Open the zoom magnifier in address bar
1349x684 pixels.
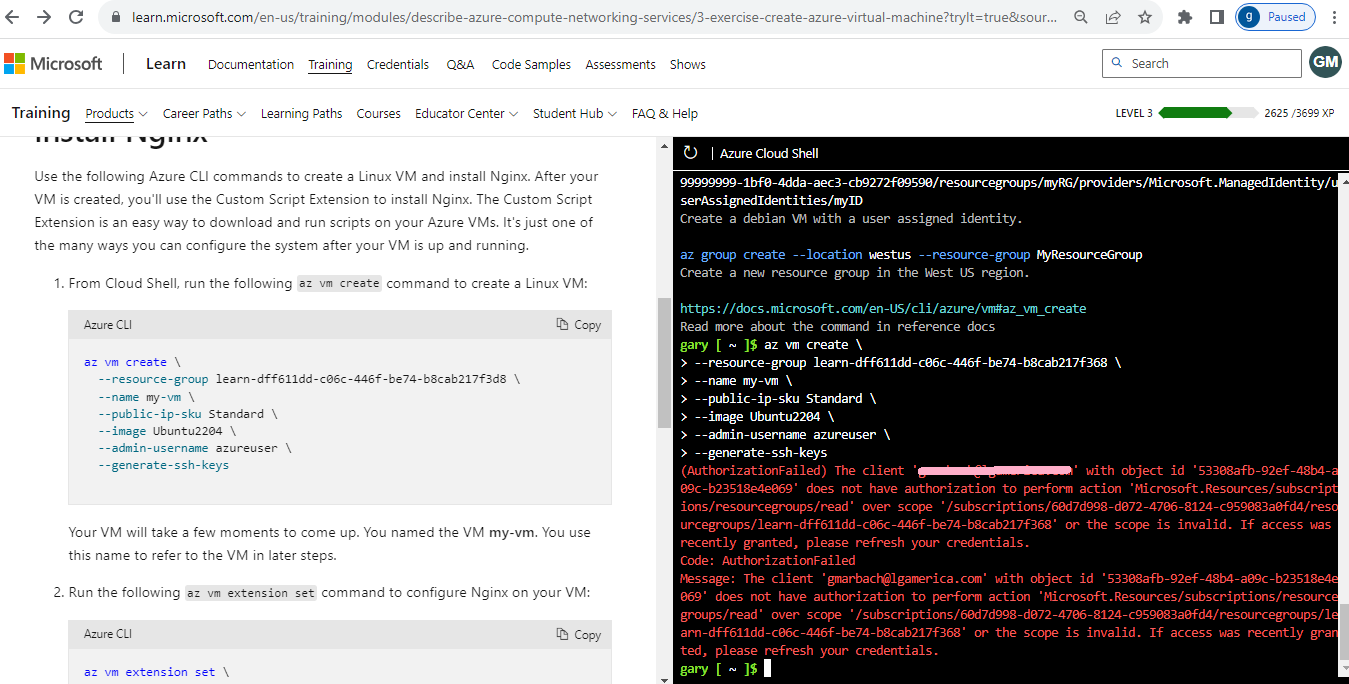point(1081,17)
